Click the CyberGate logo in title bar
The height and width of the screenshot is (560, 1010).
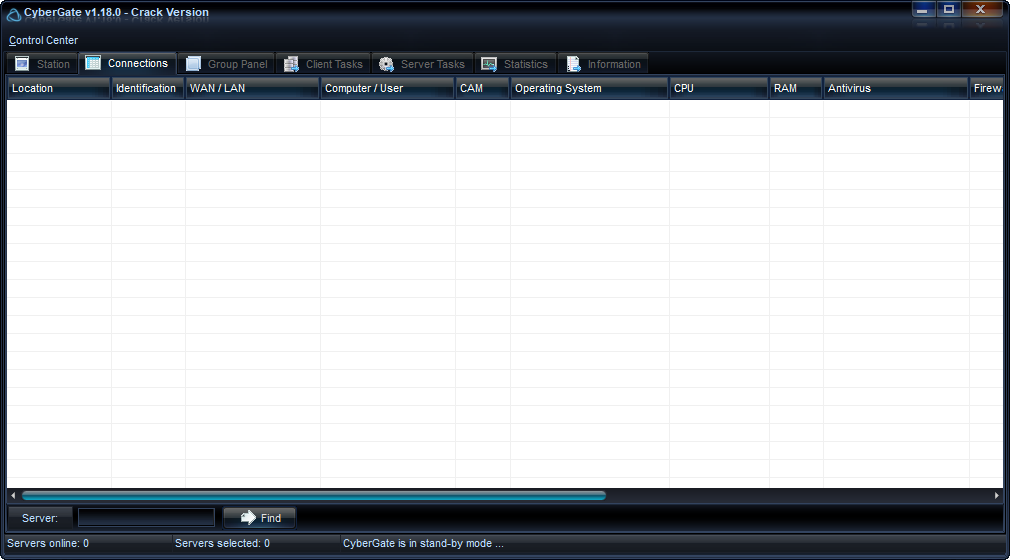tap(14, 13)
